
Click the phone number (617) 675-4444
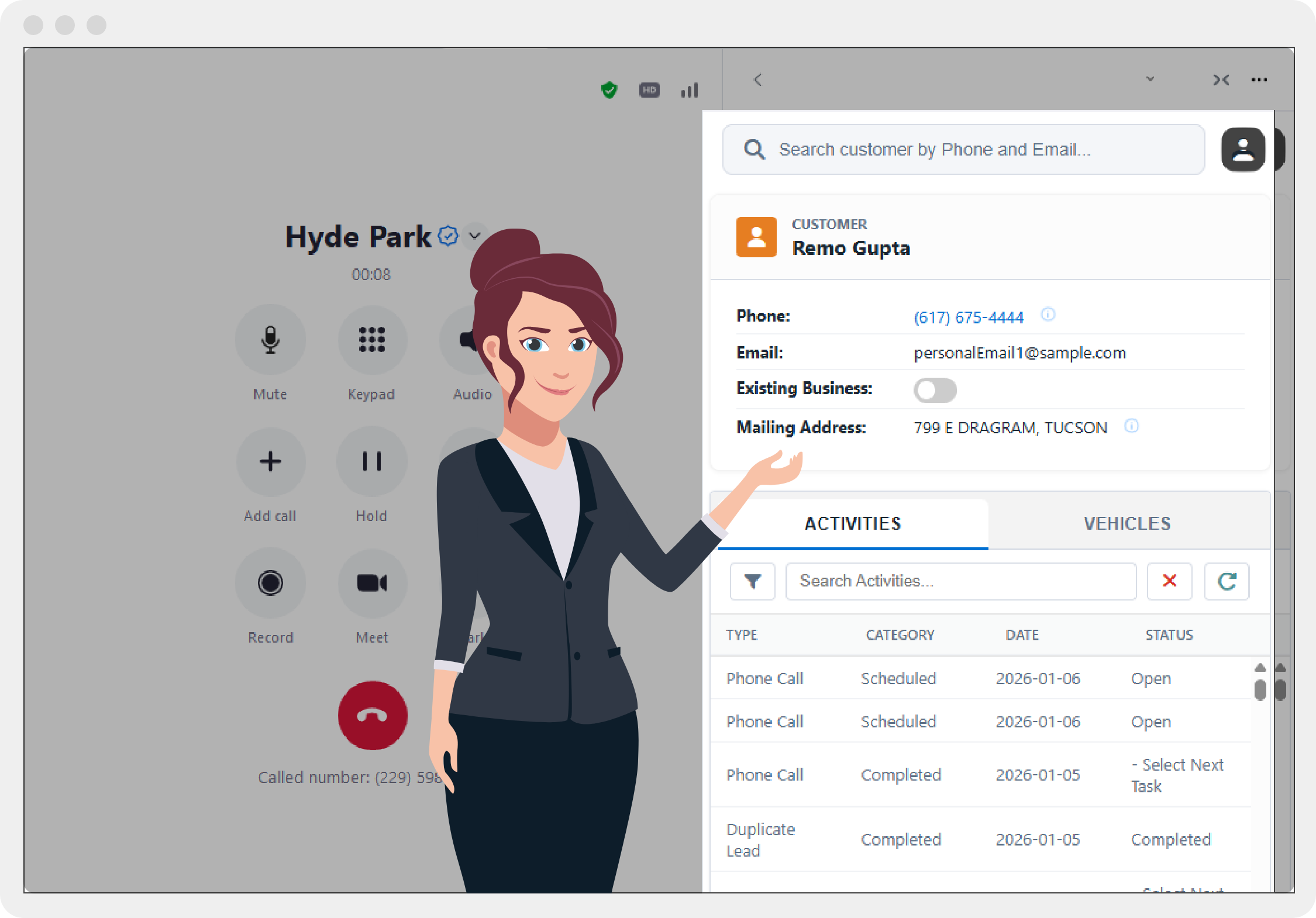click(x=969, y=317)
